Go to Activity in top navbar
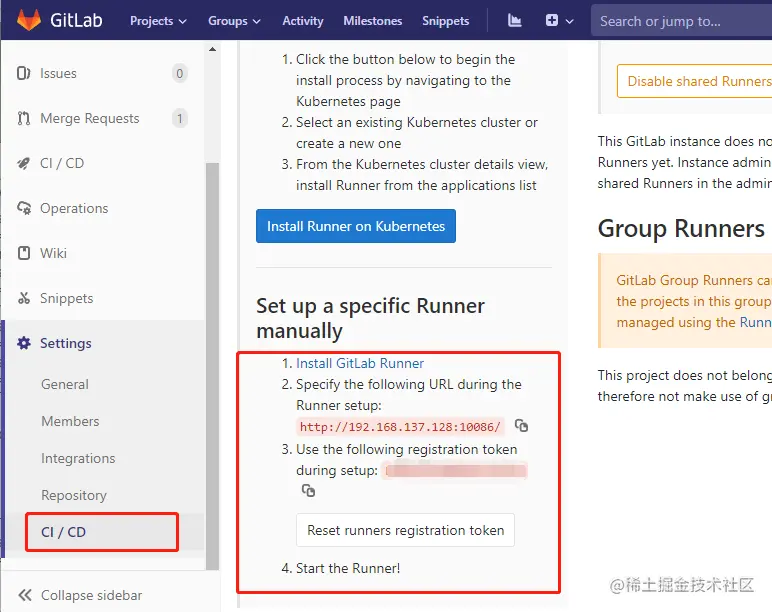Viewport: 772px width, 612px height. click(x=303, y=21)
